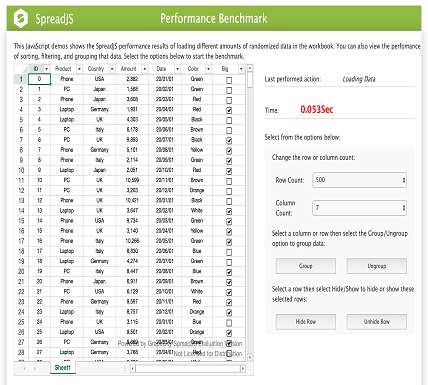
Task: Select row header 10
Action: [x=21, y=170]
